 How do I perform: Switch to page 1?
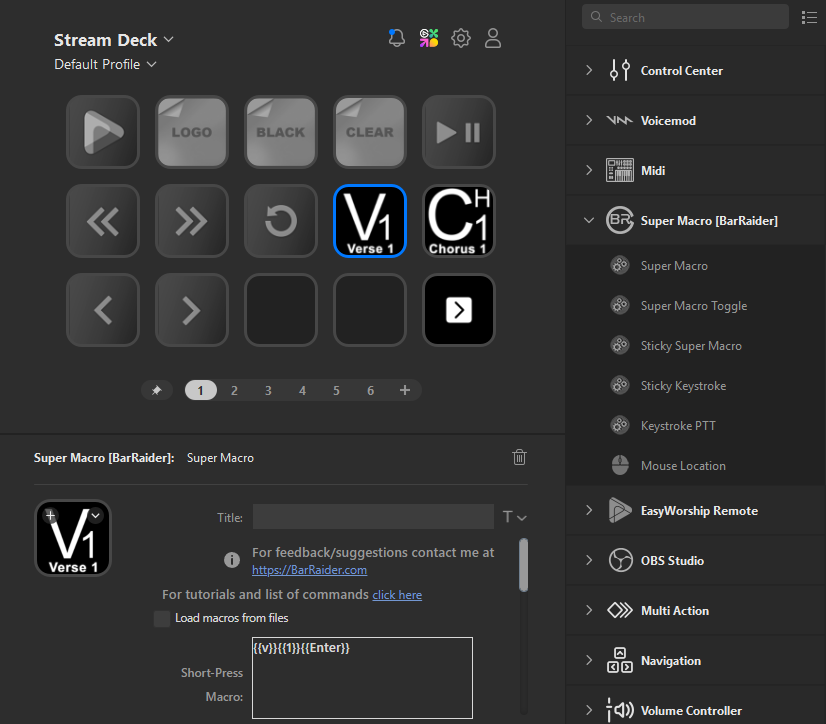click(201, 390)
